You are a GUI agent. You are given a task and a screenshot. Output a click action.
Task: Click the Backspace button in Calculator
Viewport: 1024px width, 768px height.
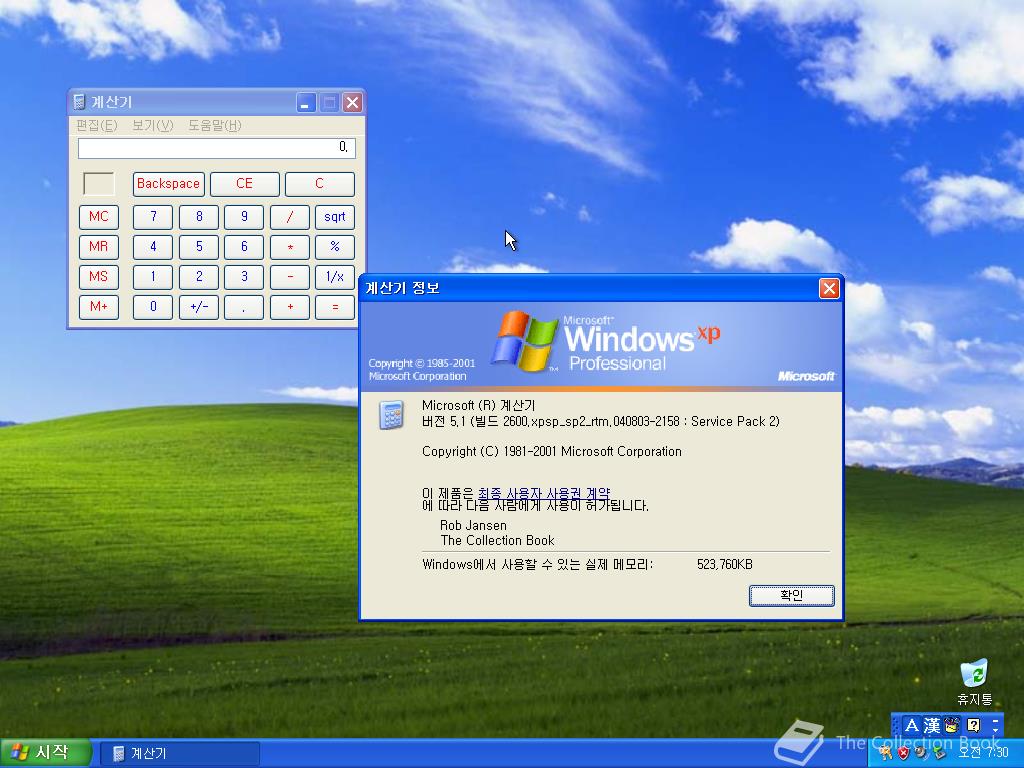click(x=168, y=184)
